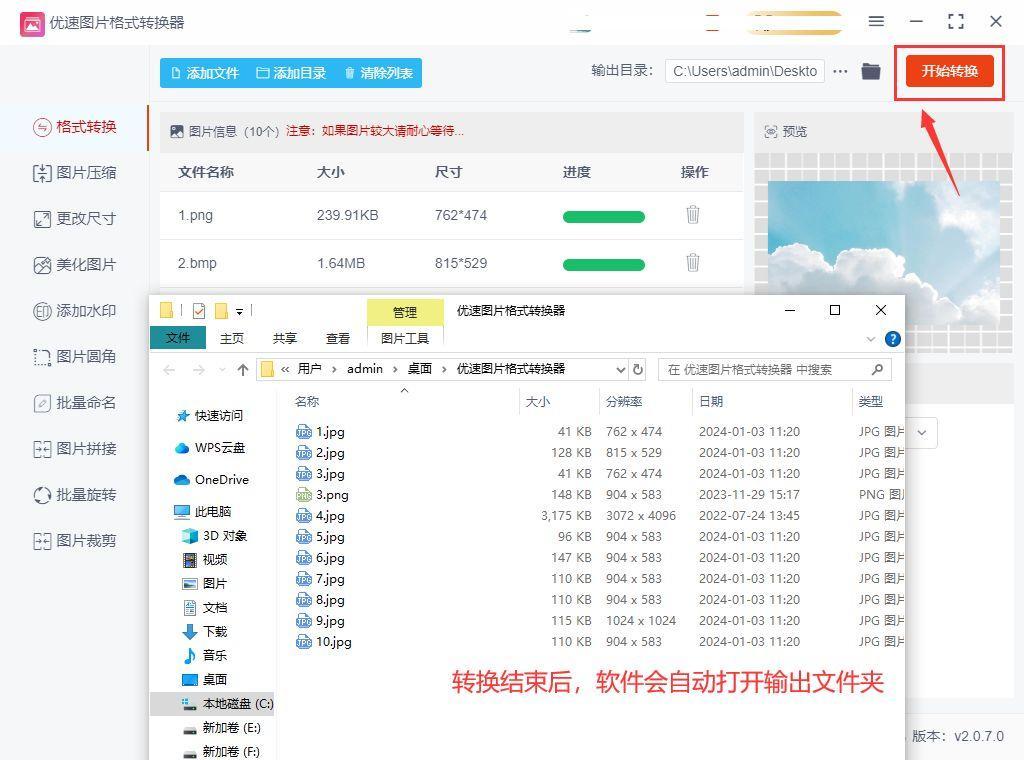Select WPS云盘 in navigation pane
Screen dimensions: 1024x760
210,448
